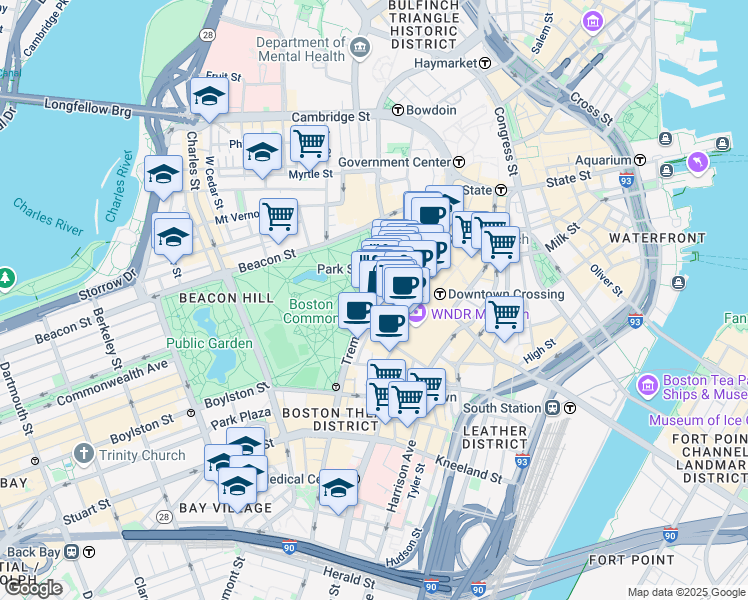Select the Government Center T station icon
Screen dimensions: 748x600
[x=459, y=162]
